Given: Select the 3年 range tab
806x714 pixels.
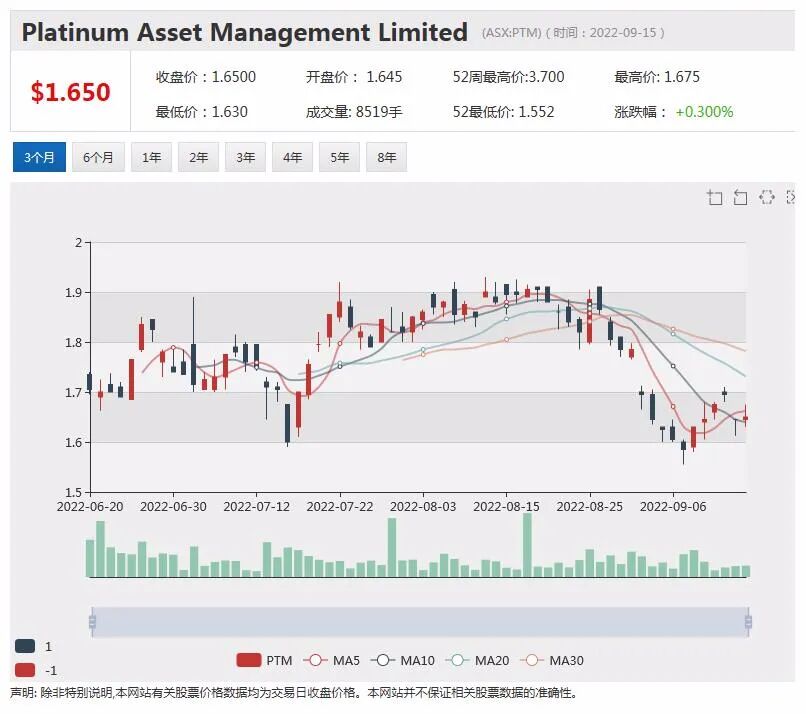Looking at the screenshot, I should point(245,157).
